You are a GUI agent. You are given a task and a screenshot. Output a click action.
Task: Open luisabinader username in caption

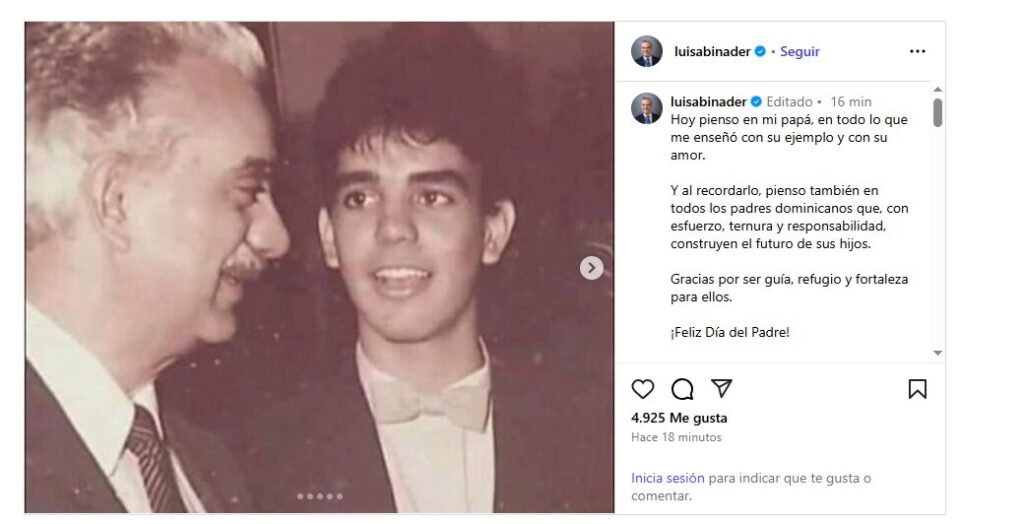709,102
